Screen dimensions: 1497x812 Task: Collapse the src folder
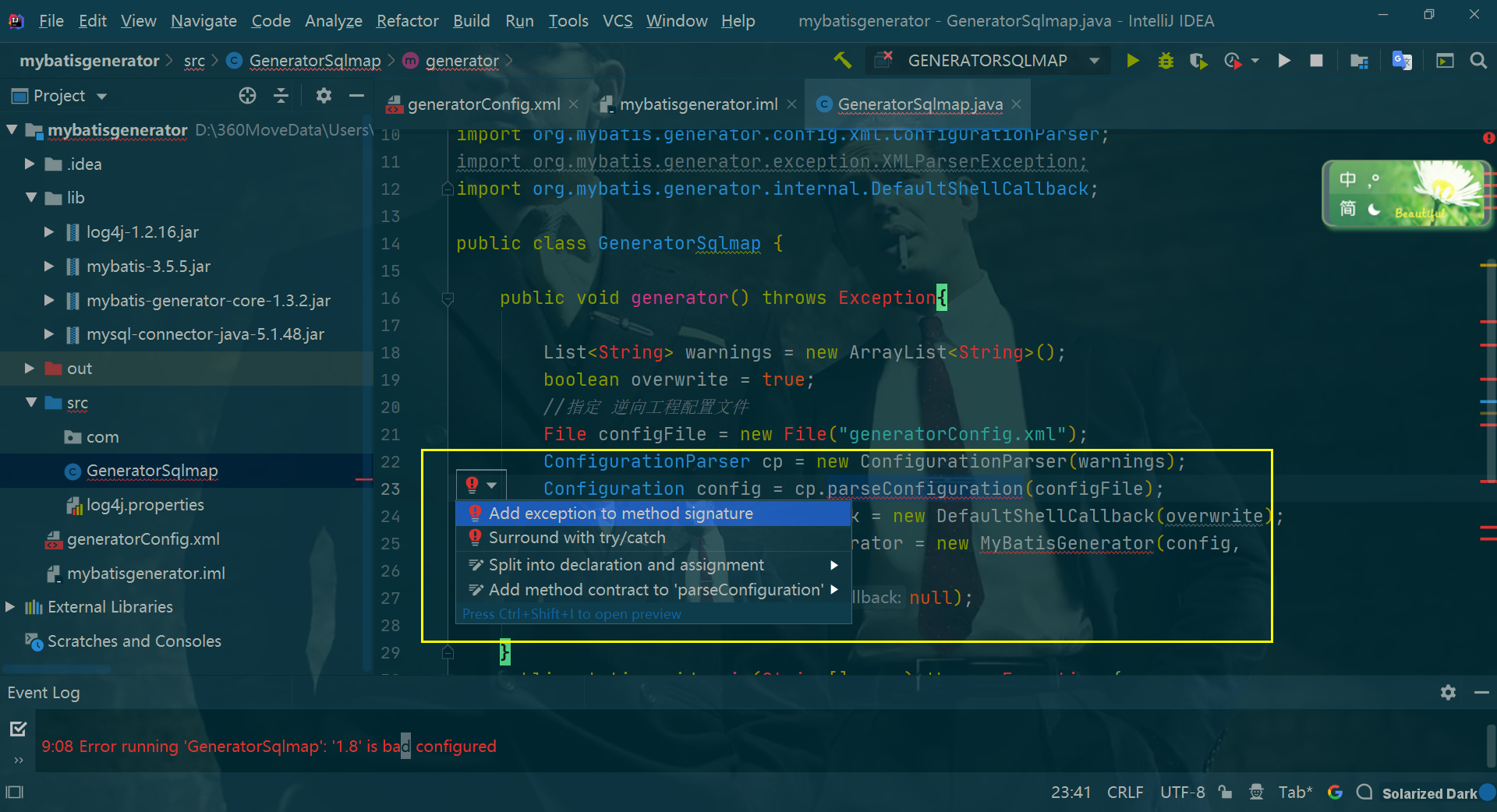click(x=31, y=402)
